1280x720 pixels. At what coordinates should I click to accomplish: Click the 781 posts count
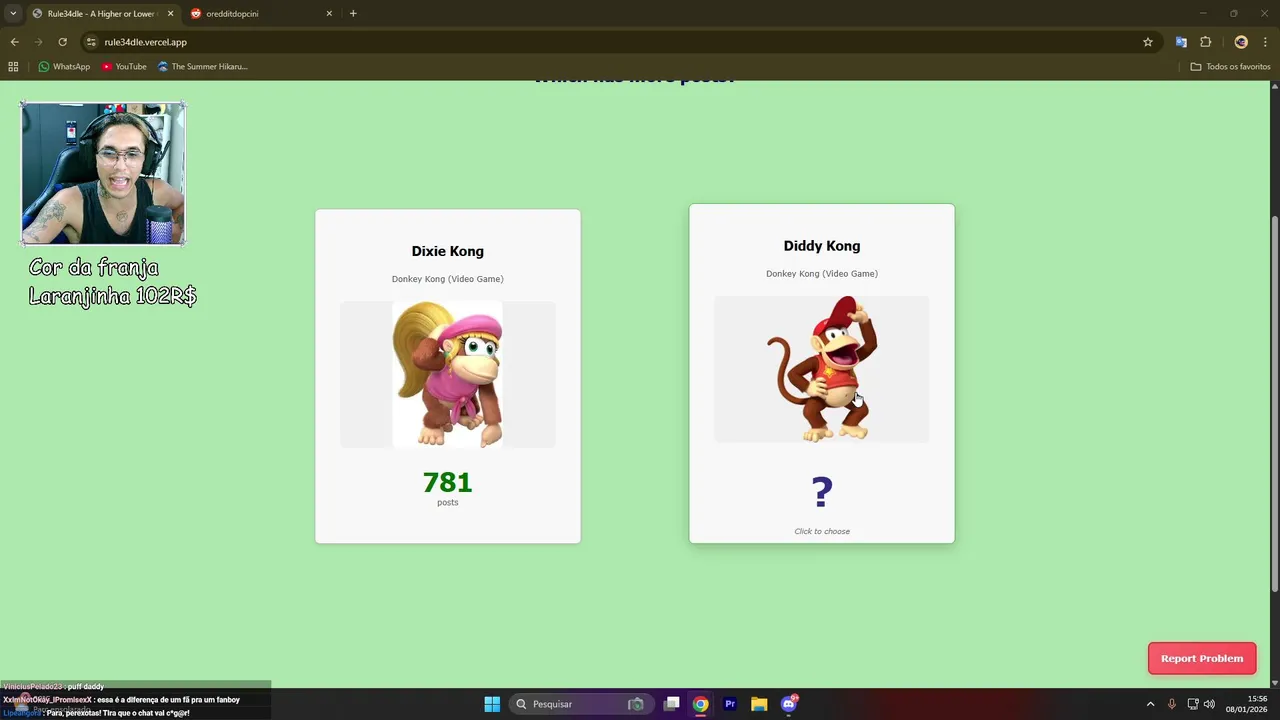click(x=448, y=483)
